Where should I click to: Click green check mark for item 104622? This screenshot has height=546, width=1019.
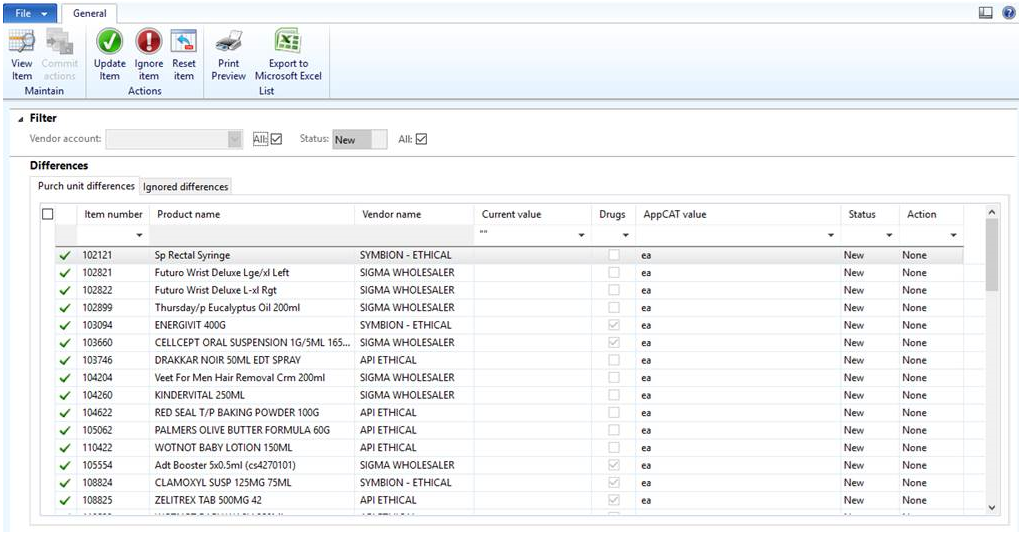pos(65,413)
